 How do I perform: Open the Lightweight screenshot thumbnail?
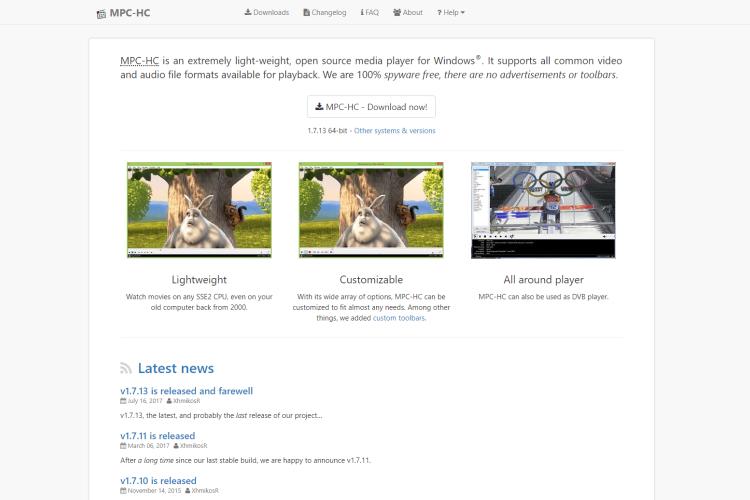[x=199, y=210]
